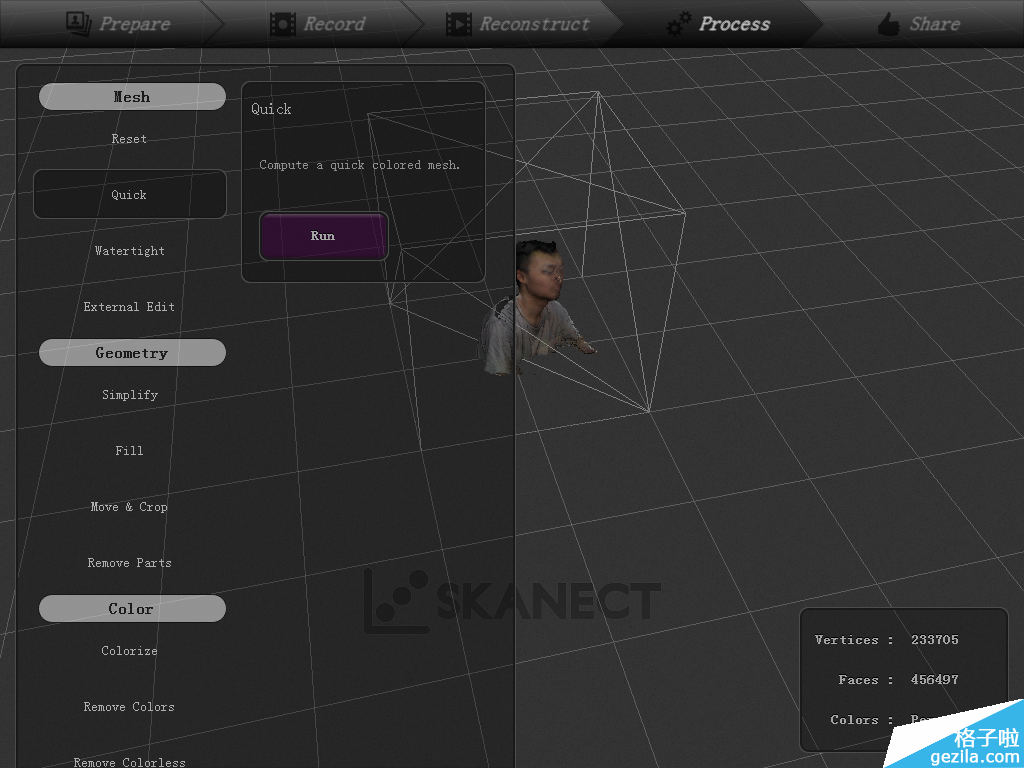The image size is (1024, 768).
Task: Click the Reconstruct play-frame icon
Action: (459, 24)
